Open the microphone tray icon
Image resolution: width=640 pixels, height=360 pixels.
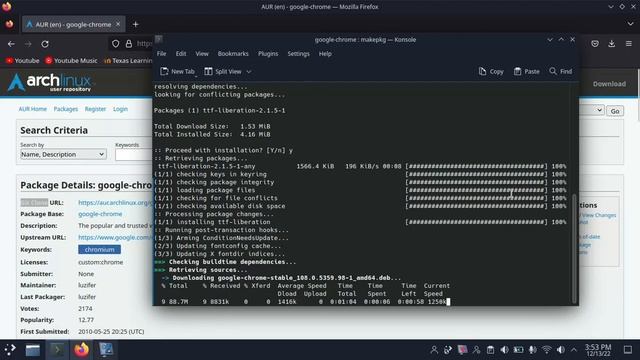532,350
